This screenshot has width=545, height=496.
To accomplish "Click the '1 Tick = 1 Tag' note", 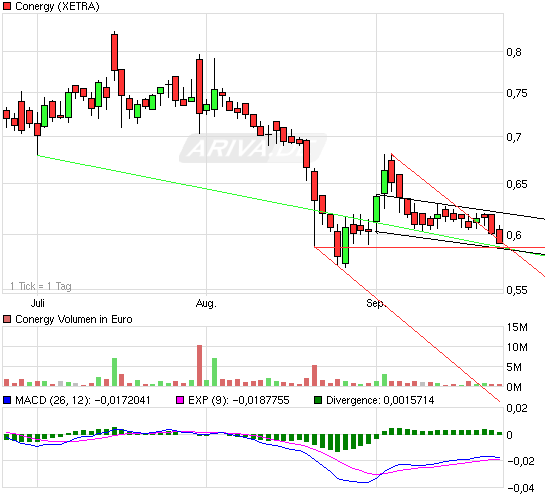I will click(x=41, y=286).
